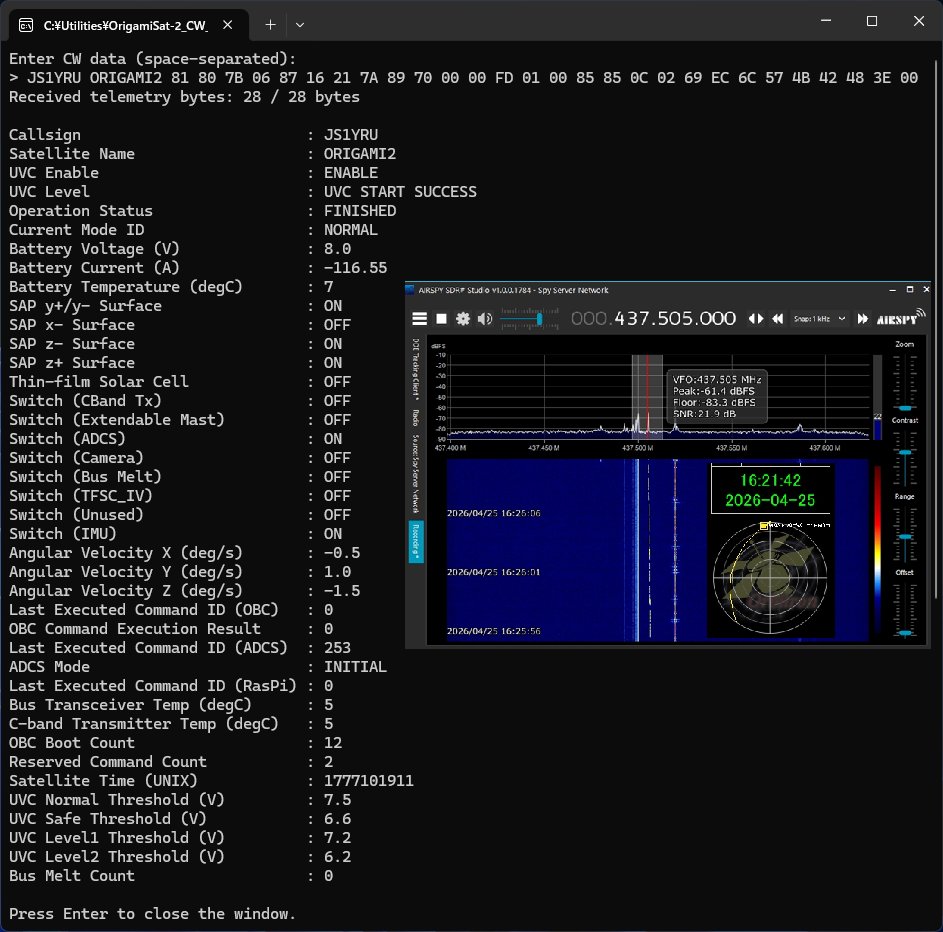The width and height of the screenshot is (943, 932).
Task: Click Satellite Name value ORIGAMI2
Action: [360, 154]
